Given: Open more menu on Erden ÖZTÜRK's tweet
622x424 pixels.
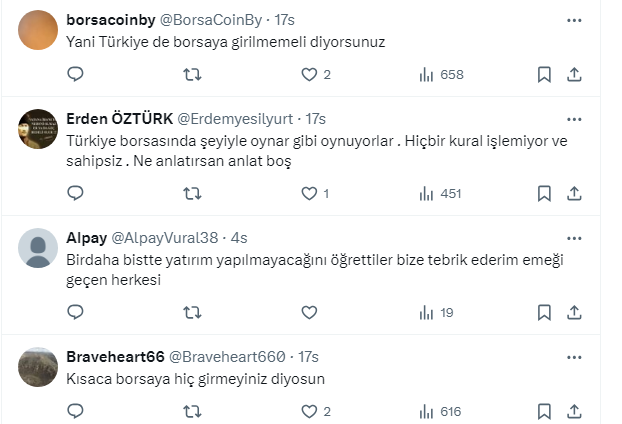Looking at the screenshot, I should 575,117.
